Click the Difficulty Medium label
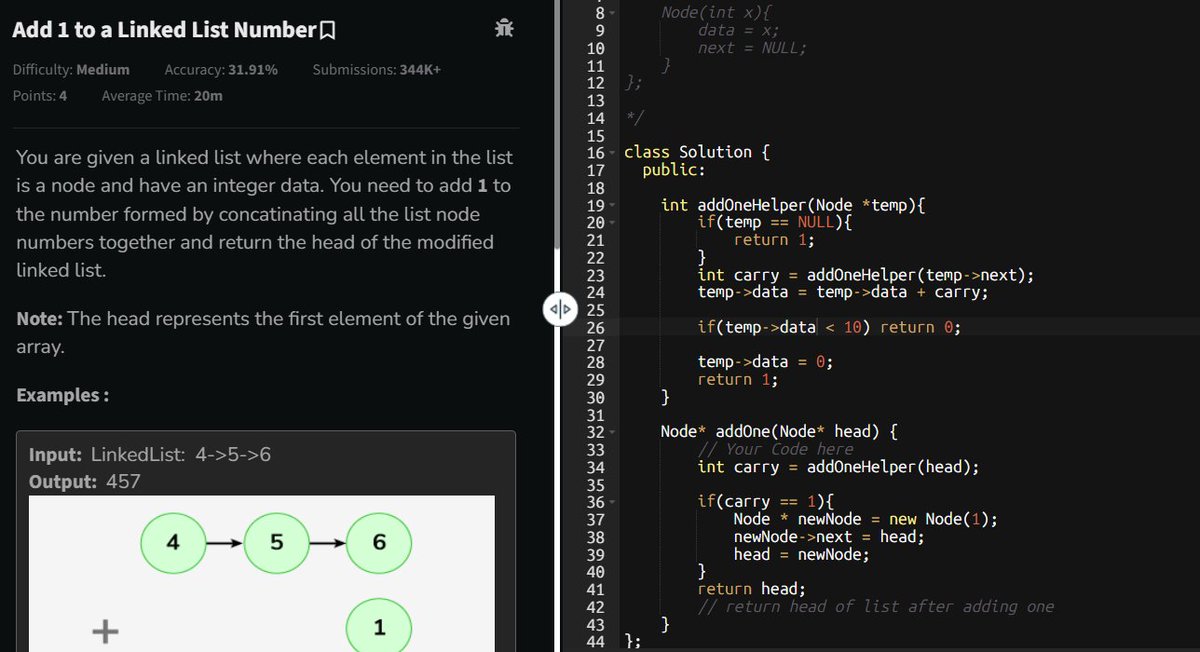The width and height of the screenshot is (1200, 652). coord(70,69)
